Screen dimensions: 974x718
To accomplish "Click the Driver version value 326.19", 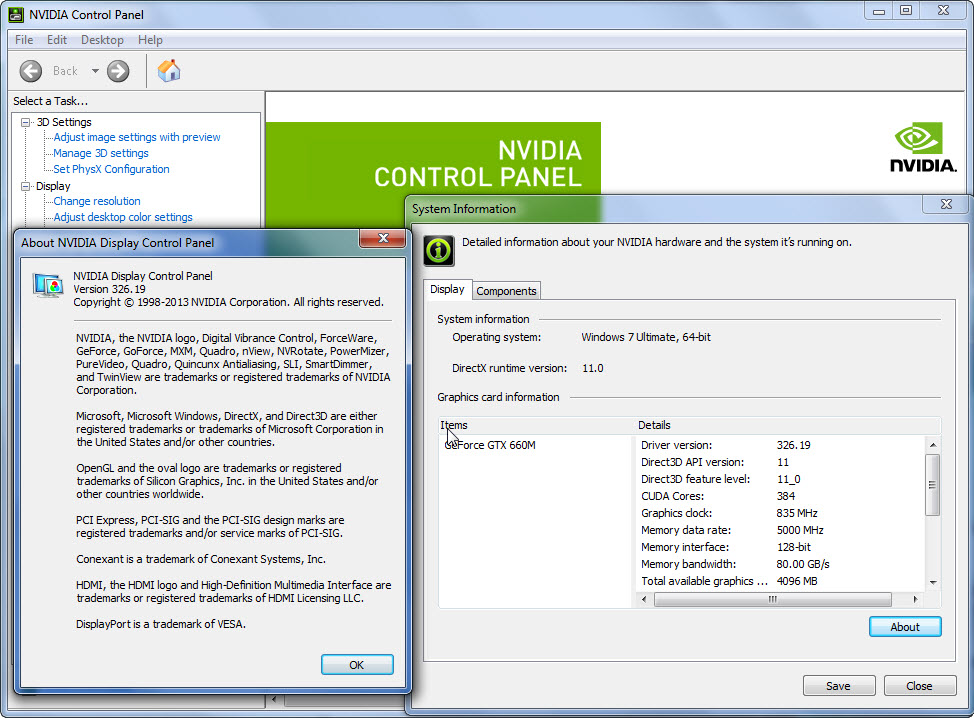I will coord(793,445).
